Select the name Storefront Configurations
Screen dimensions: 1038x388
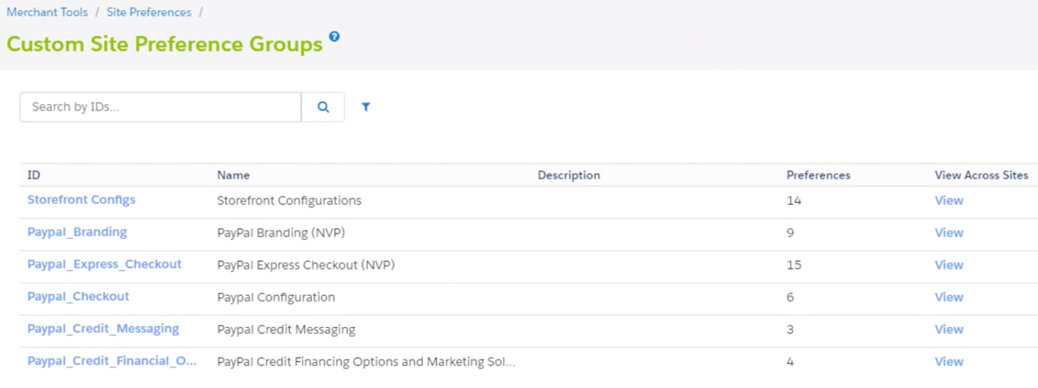289,201
